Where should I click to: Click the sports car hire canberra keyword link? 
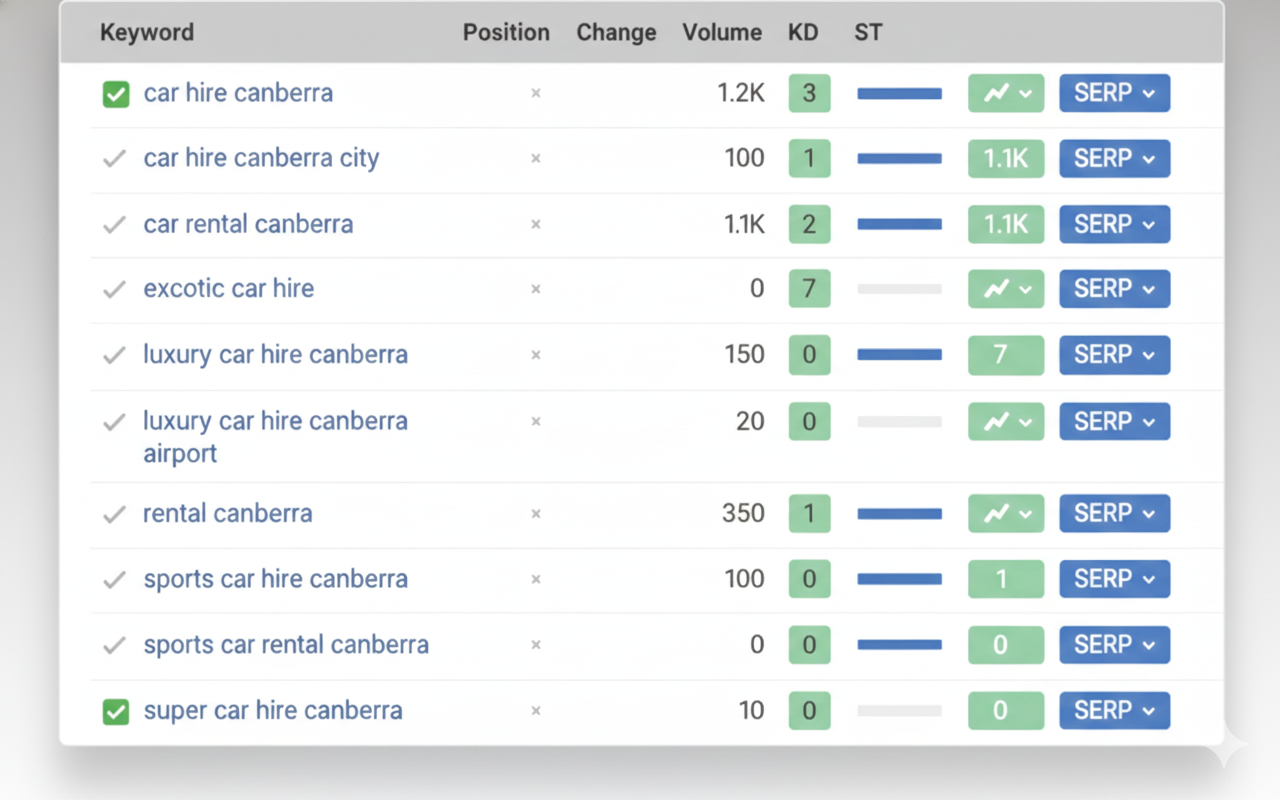(x=275, y=578)
